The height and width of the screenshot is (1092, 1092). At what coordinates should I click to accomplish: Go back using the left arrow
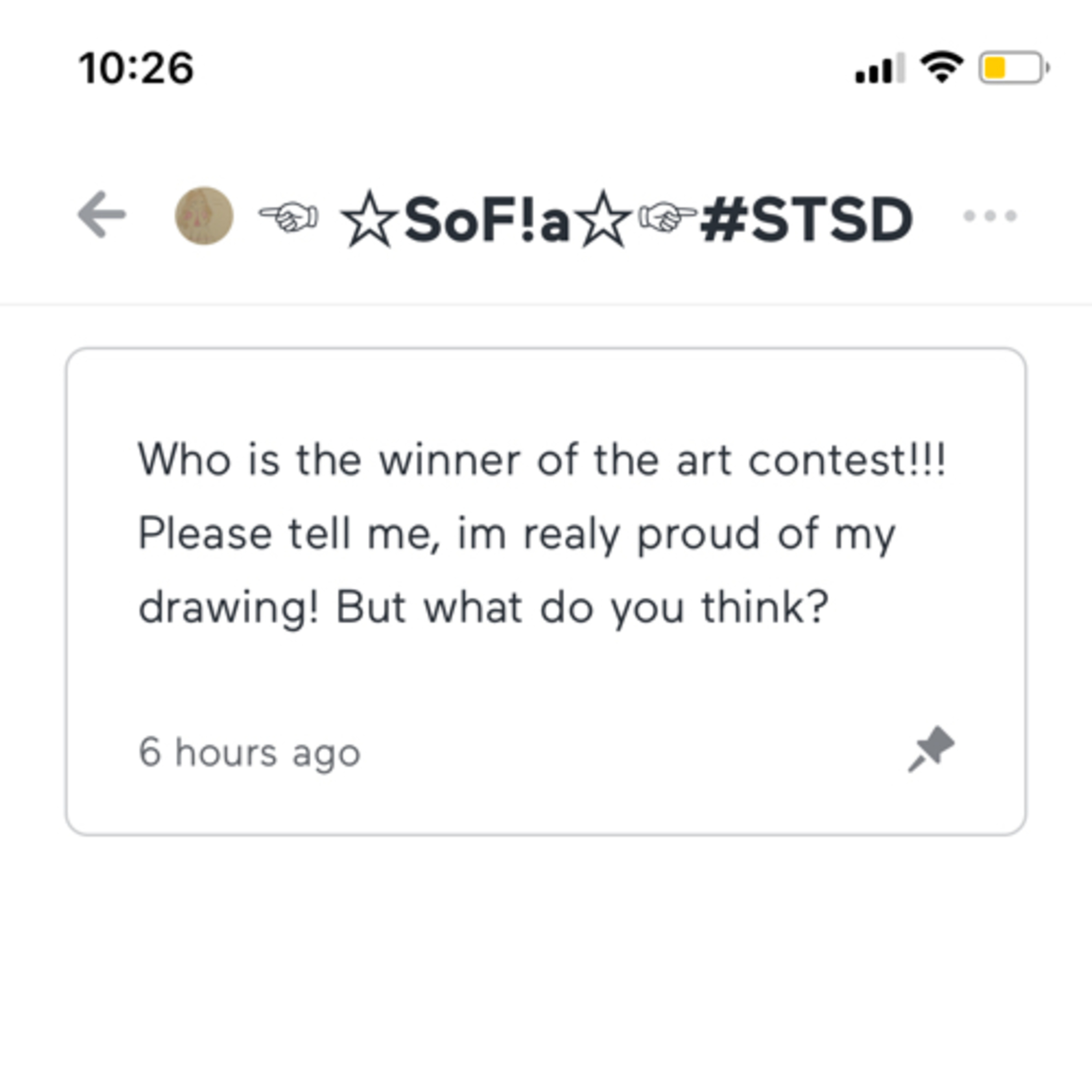101,215
